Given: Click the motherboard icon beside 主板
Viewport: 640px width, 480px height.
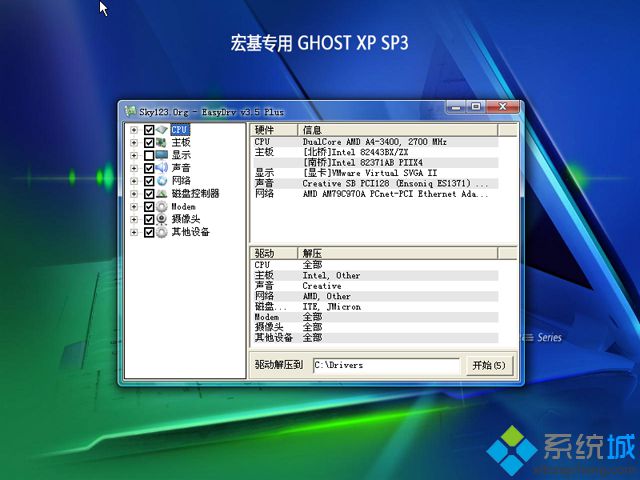Looking at the screenshot, I should (162, 142).
